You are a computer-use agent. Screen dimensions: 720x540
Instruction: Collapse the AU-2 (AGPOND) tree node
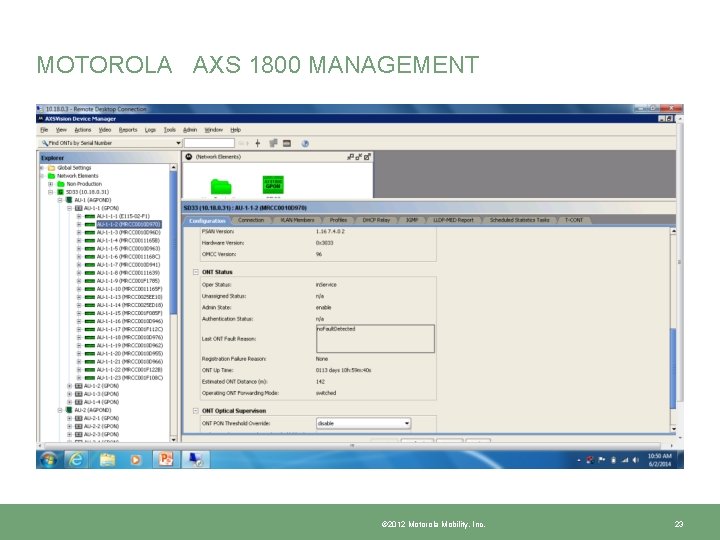60,410
